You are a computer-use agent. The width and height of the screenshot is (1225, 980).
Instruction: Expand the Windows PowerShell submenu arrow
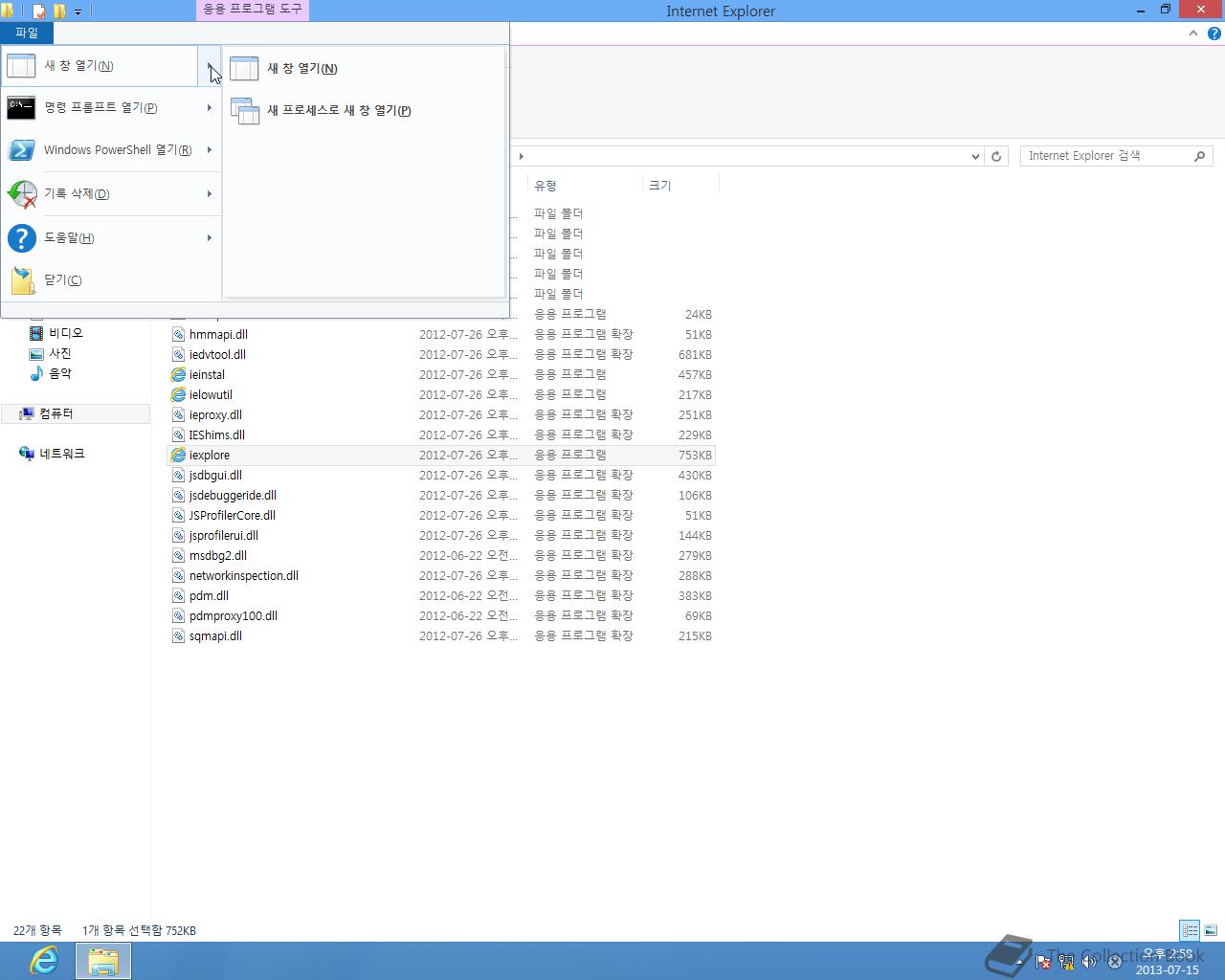click(x=210, y=150)
